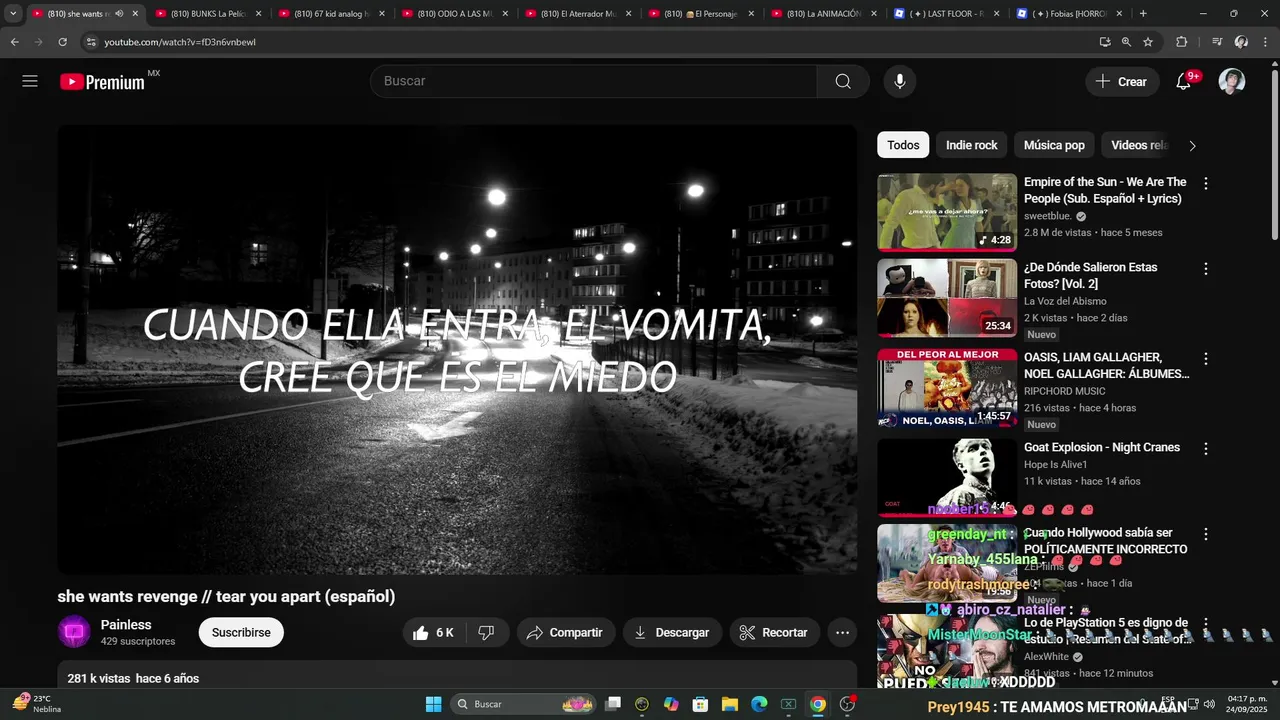Open Goat Explosion - Night Cranes title
The width and height of the screenshot is (1280, 720).
pos(1102,447)
